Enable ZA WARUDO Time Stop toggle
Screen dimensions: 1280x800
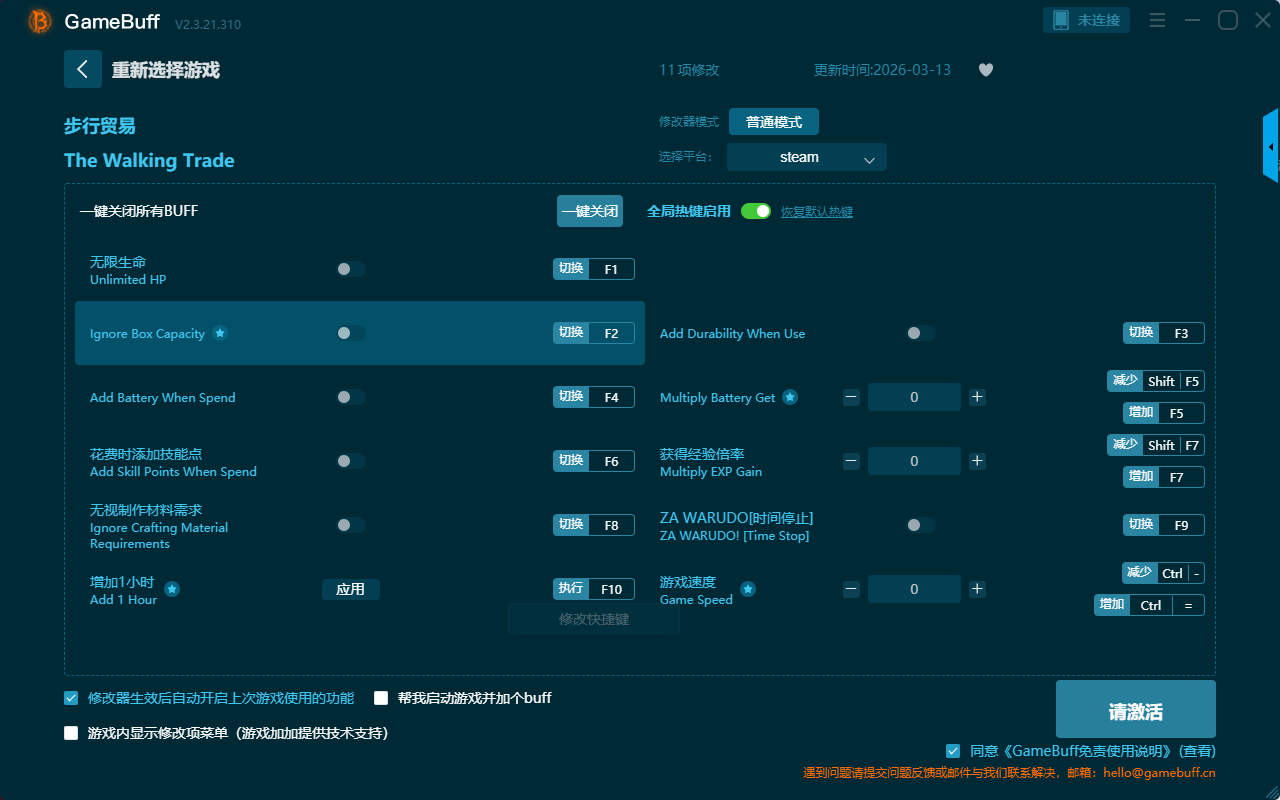tap(921, 525)
